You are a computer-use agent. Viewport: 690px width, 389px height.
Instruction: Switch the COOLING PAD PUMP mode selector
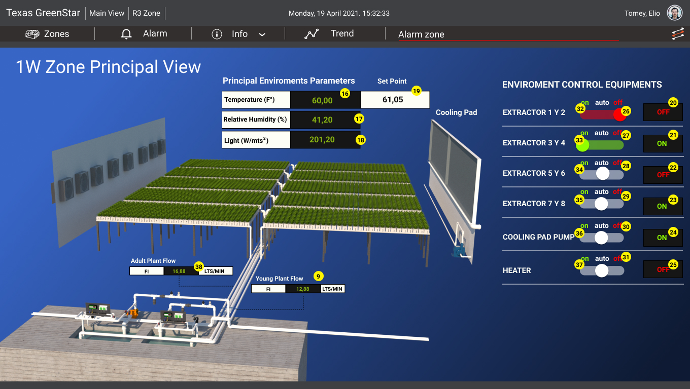click(x=602, y=238)
